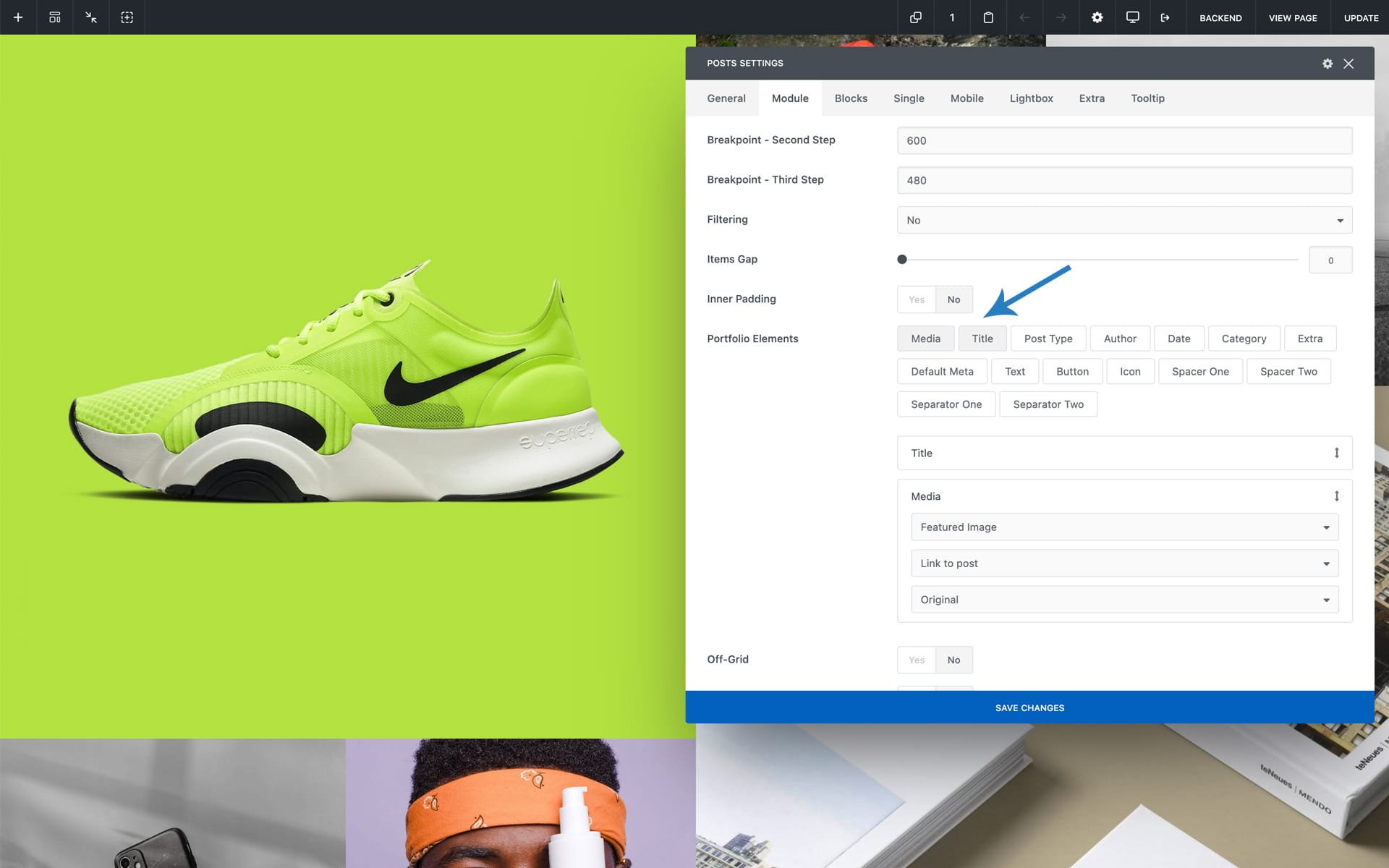Set Inner Padding to Yes
Screen dimensions: 1389x868
917,299
